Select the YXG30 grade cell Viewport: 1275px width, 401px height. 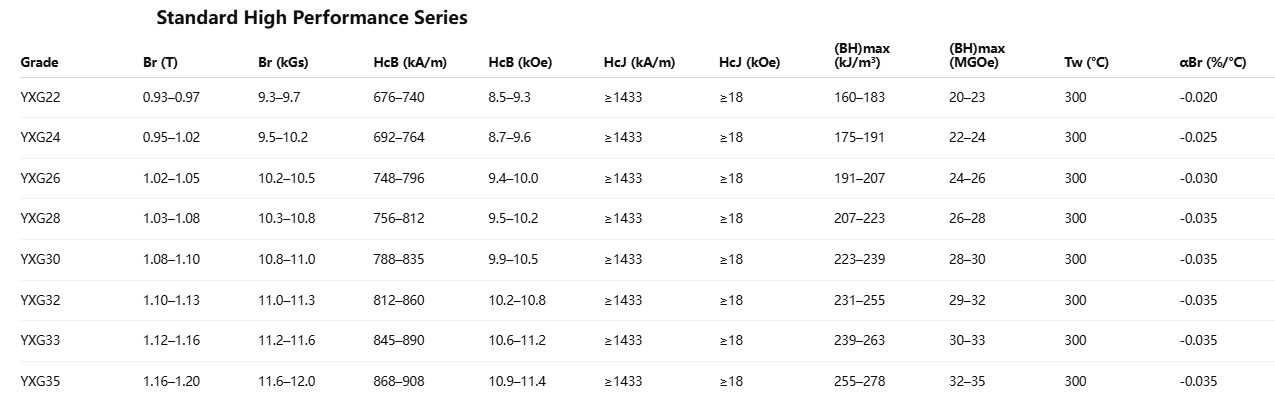40,259
